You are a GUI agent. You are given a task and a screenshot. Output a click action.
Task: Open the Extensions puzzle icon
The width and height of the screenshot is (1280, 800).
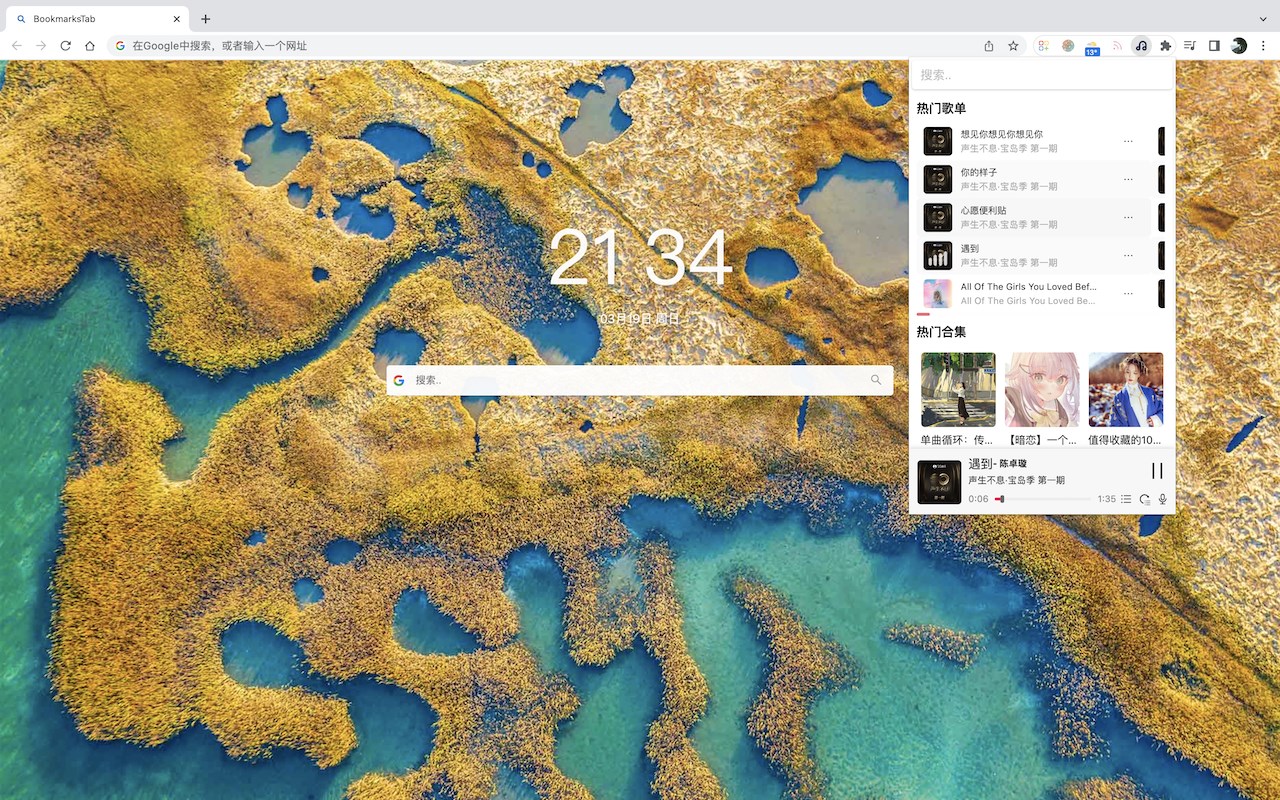coord(1165,46)
